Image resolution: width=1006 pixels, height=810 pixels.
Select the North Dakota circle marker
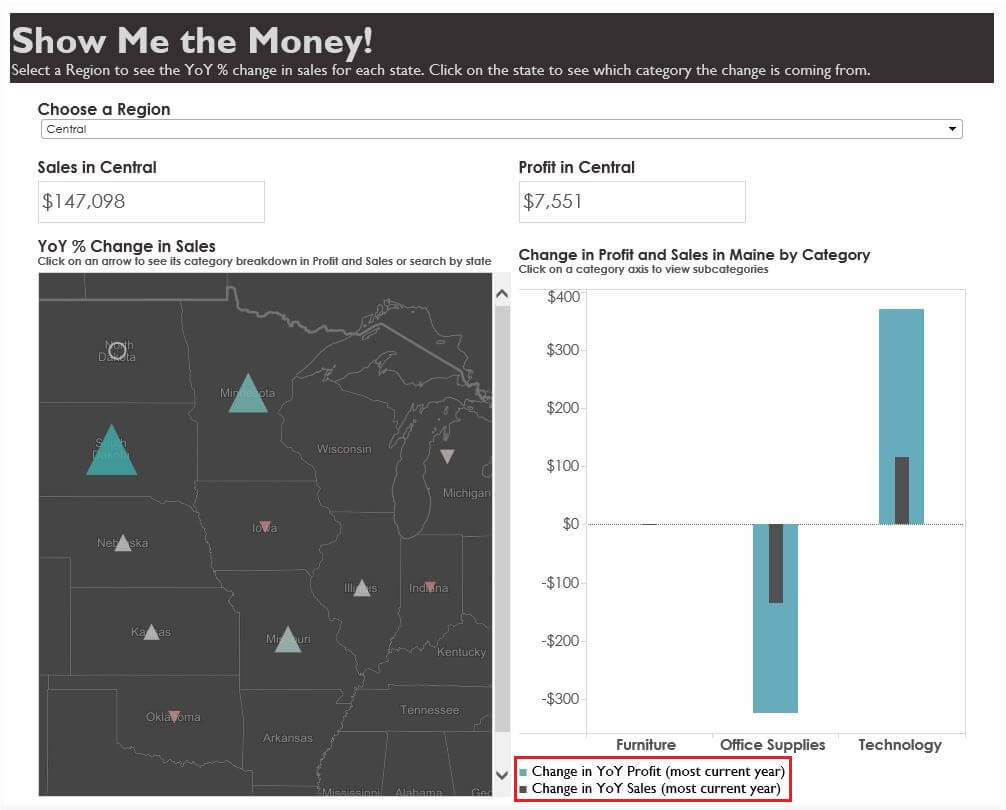tap(117, 350)
